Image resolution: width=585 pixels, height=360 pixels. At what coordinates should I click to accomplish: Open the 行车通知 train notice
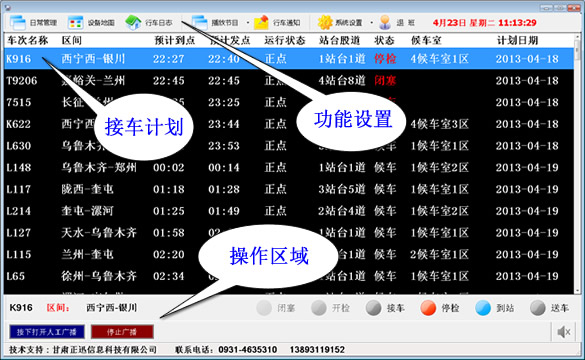pos(277,23)
